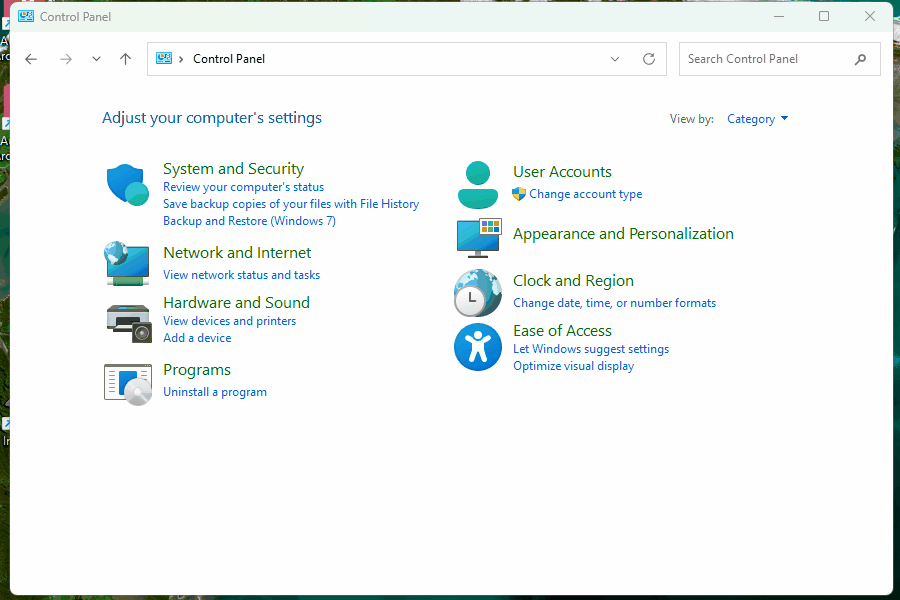Screen dimensions: 900x600
Task: Refresh the Control Panel view
Action: (x=649, y=59)
